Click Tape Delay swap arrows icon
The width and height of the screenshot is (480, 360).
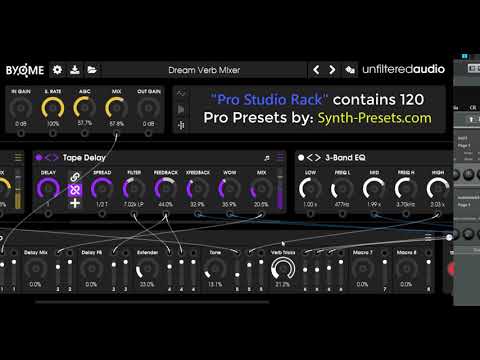point(52,157)
